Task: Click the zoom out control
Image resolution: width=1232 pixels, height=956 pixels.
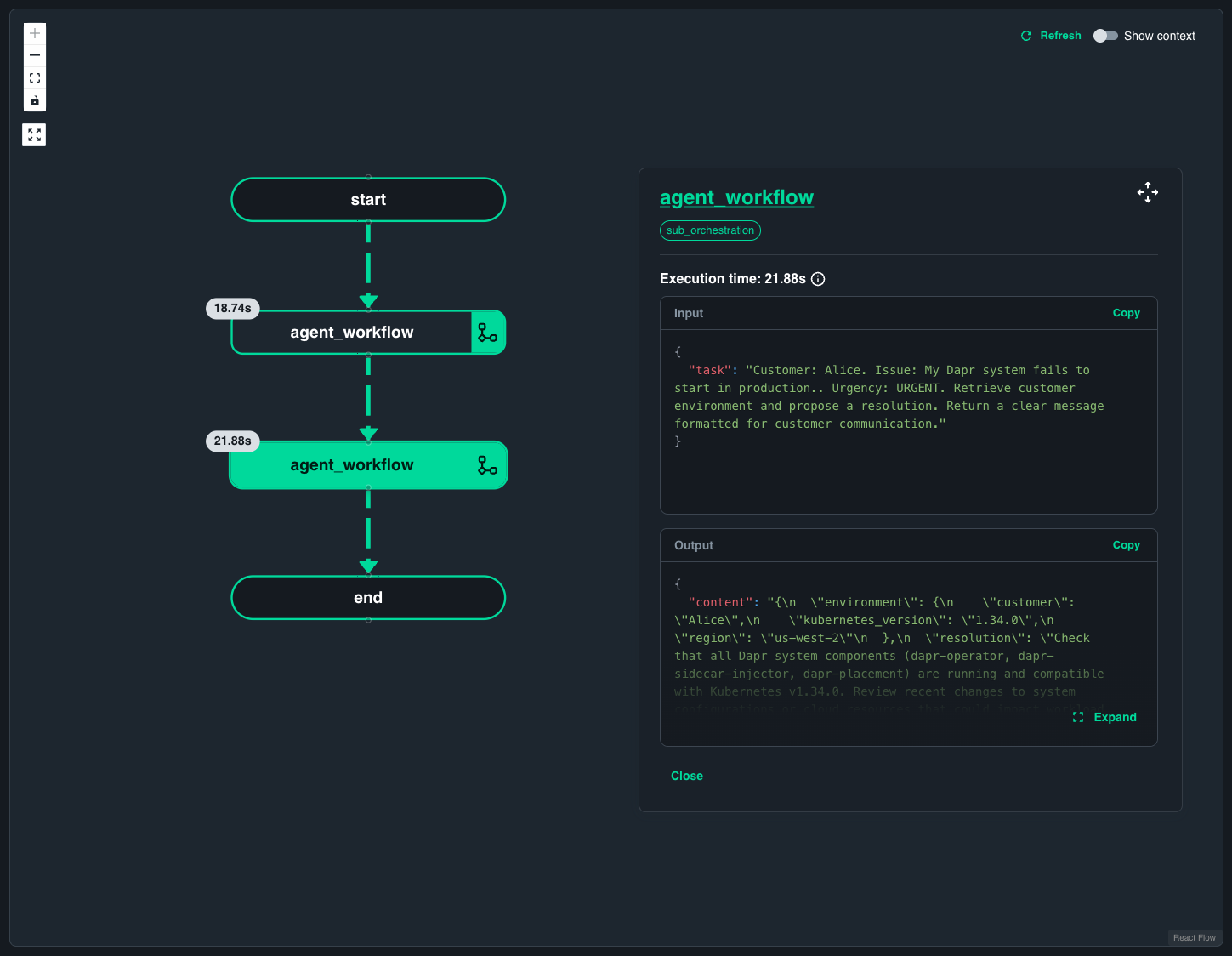Action: click(x=34, y=54)
